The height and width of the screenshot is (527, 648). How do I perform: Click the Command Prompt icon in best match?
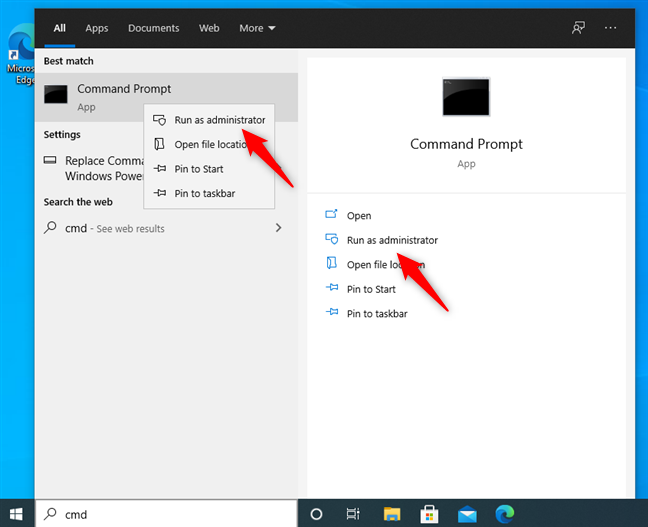coord(56,94)
